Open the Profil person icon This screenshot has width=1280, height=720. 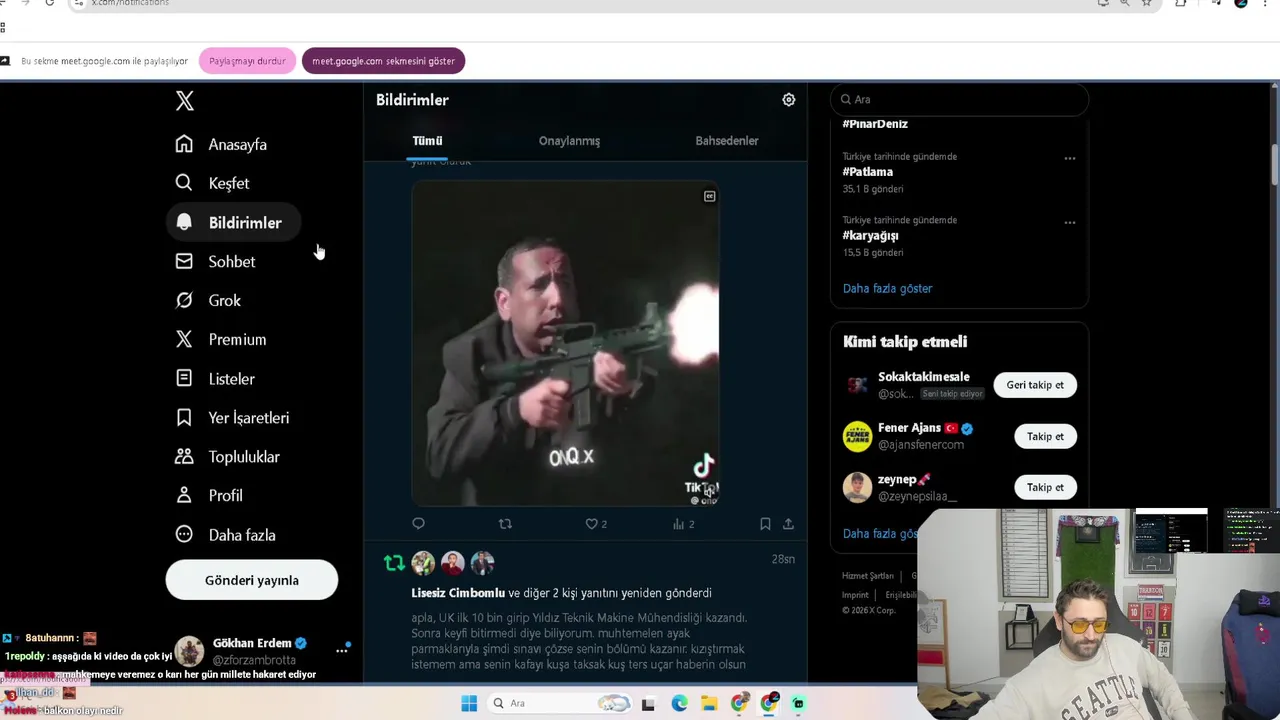pos(184,495)
